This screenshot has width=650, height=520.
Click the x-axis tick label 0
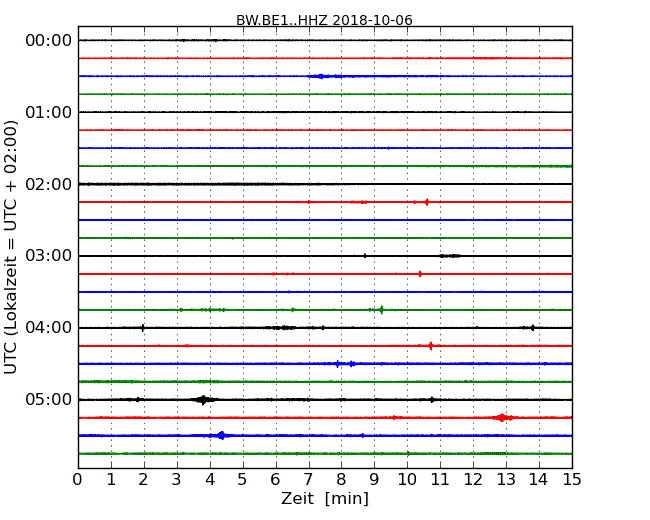click(78, 479)
